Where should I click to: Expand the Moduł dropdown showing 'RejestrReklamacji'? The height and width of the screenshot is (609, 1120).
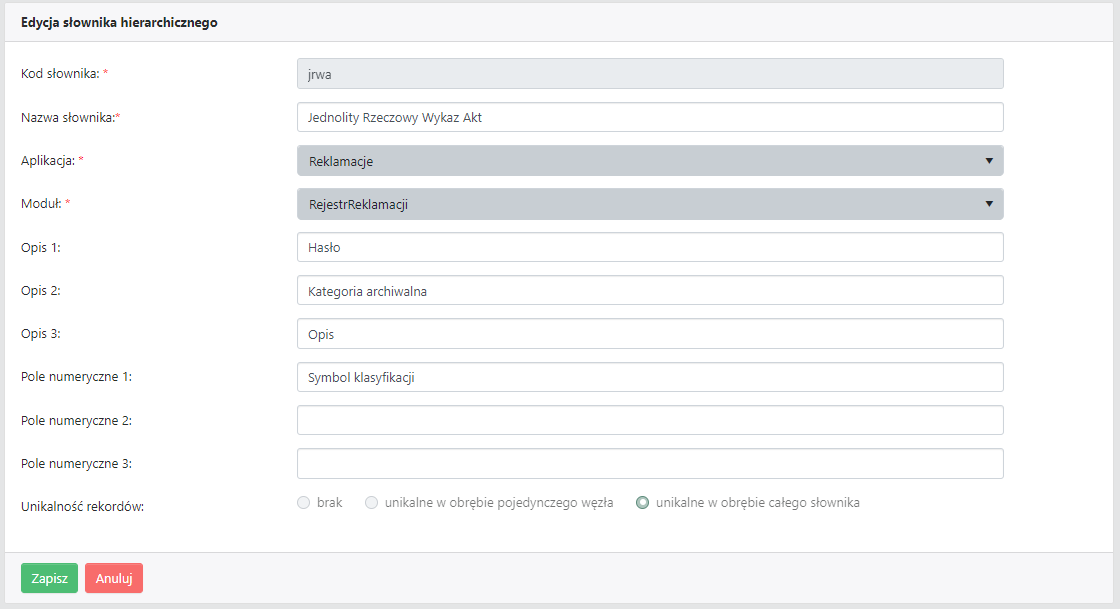point(650,204)
